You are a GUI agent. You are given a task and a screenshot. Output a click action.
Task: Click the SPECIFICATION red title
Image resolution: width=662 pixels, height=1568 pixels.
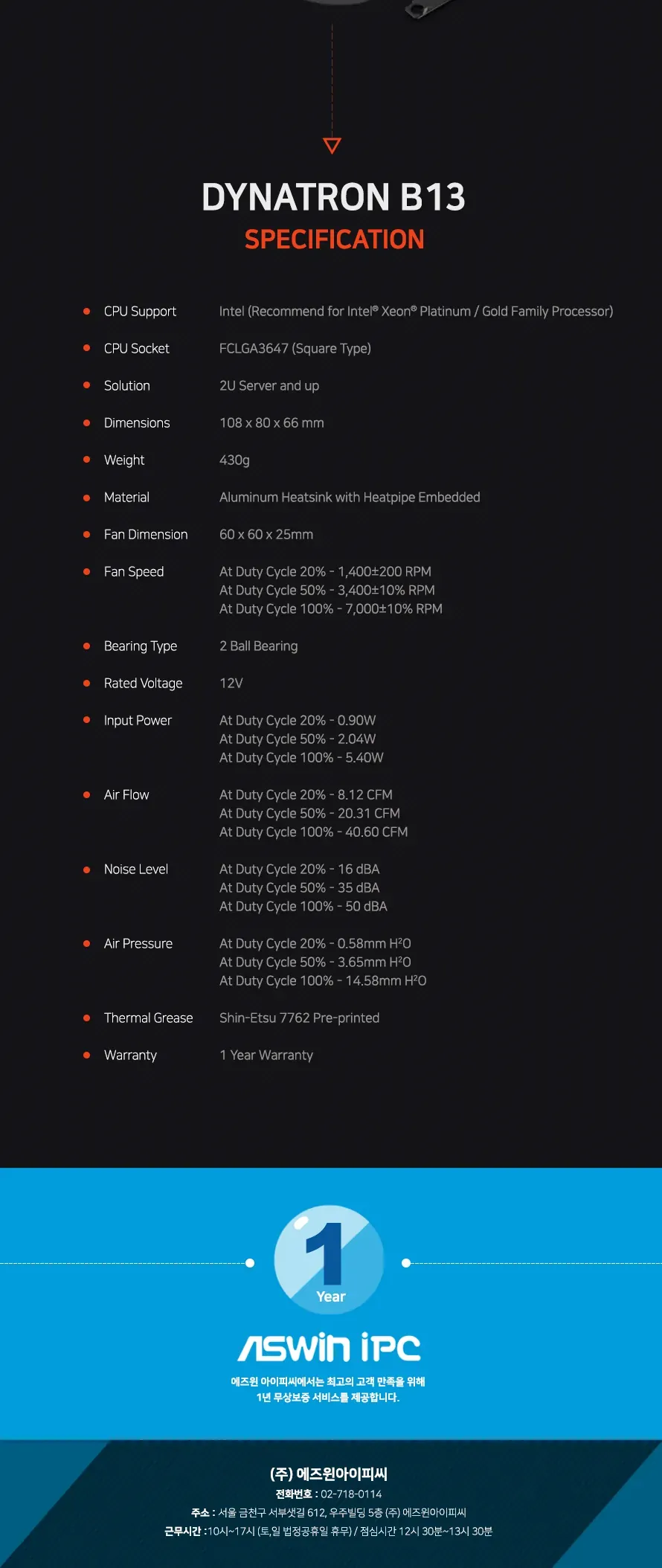(334, 240)
